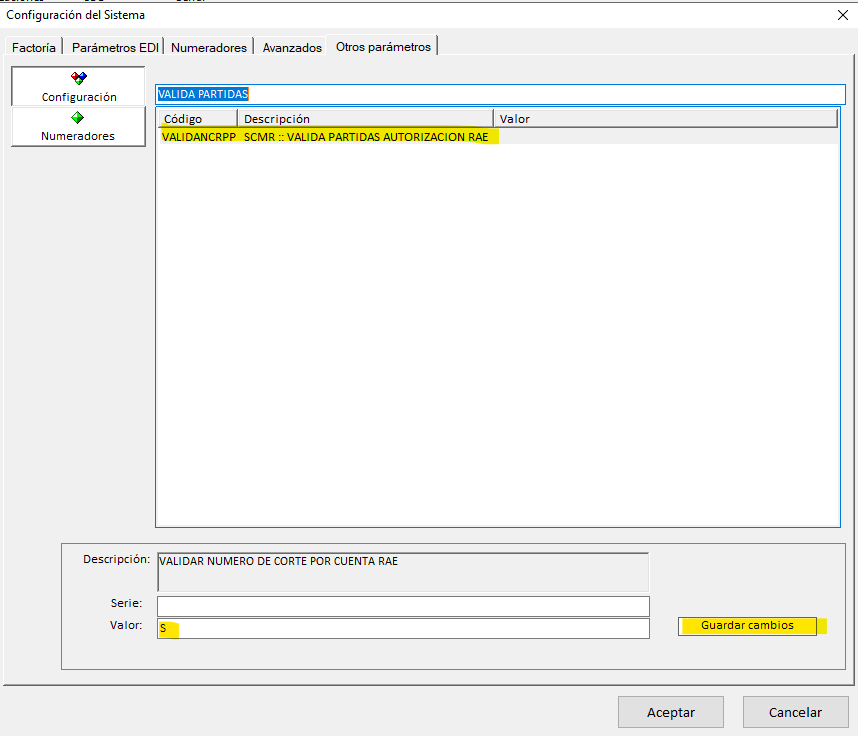Click the green diamond Numeradores icon
The width and height of the screenshot is (858, 736).
point(78,117)
